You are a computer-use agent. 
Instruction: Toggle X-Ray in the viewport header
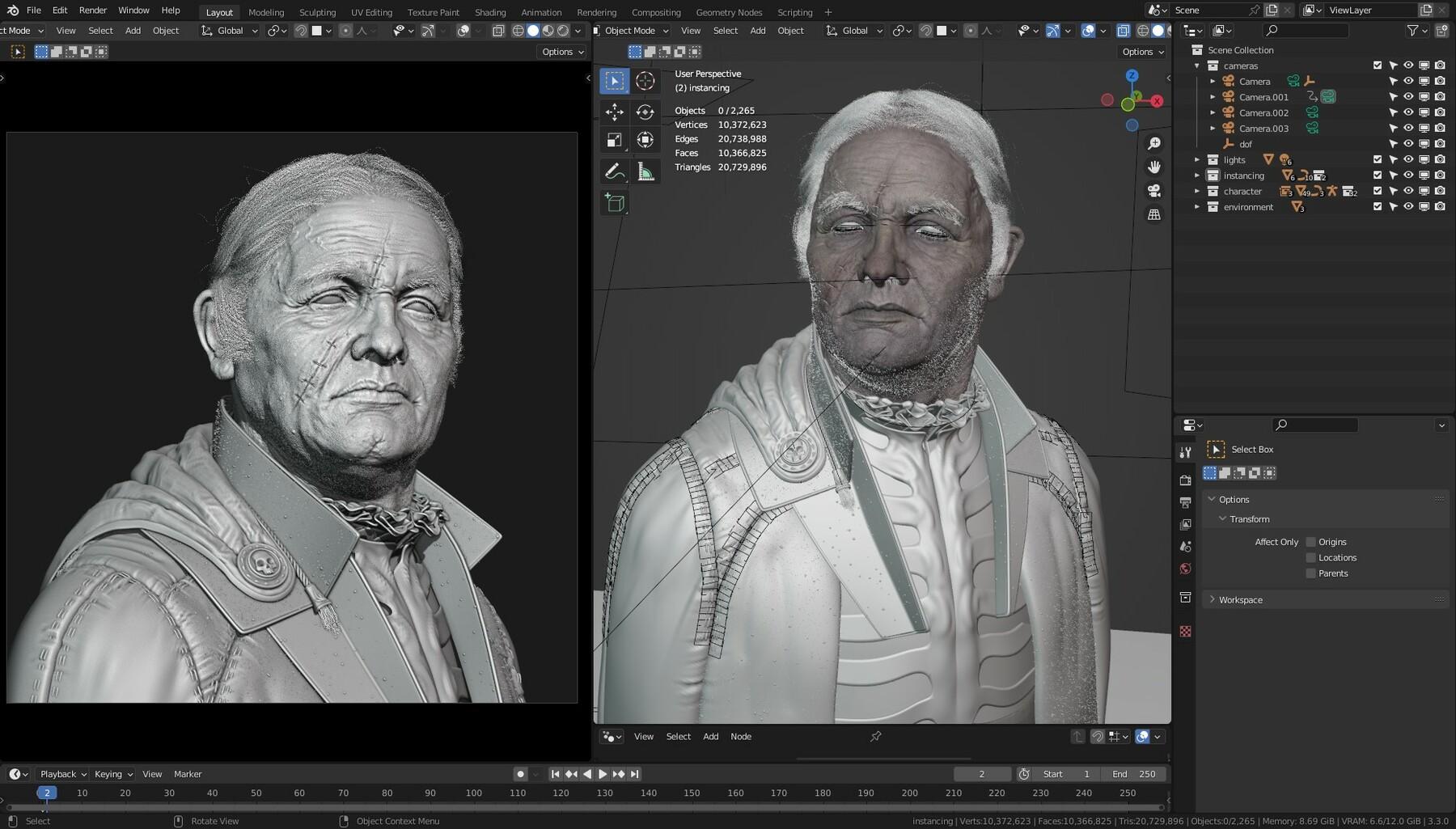[1124, 30]
